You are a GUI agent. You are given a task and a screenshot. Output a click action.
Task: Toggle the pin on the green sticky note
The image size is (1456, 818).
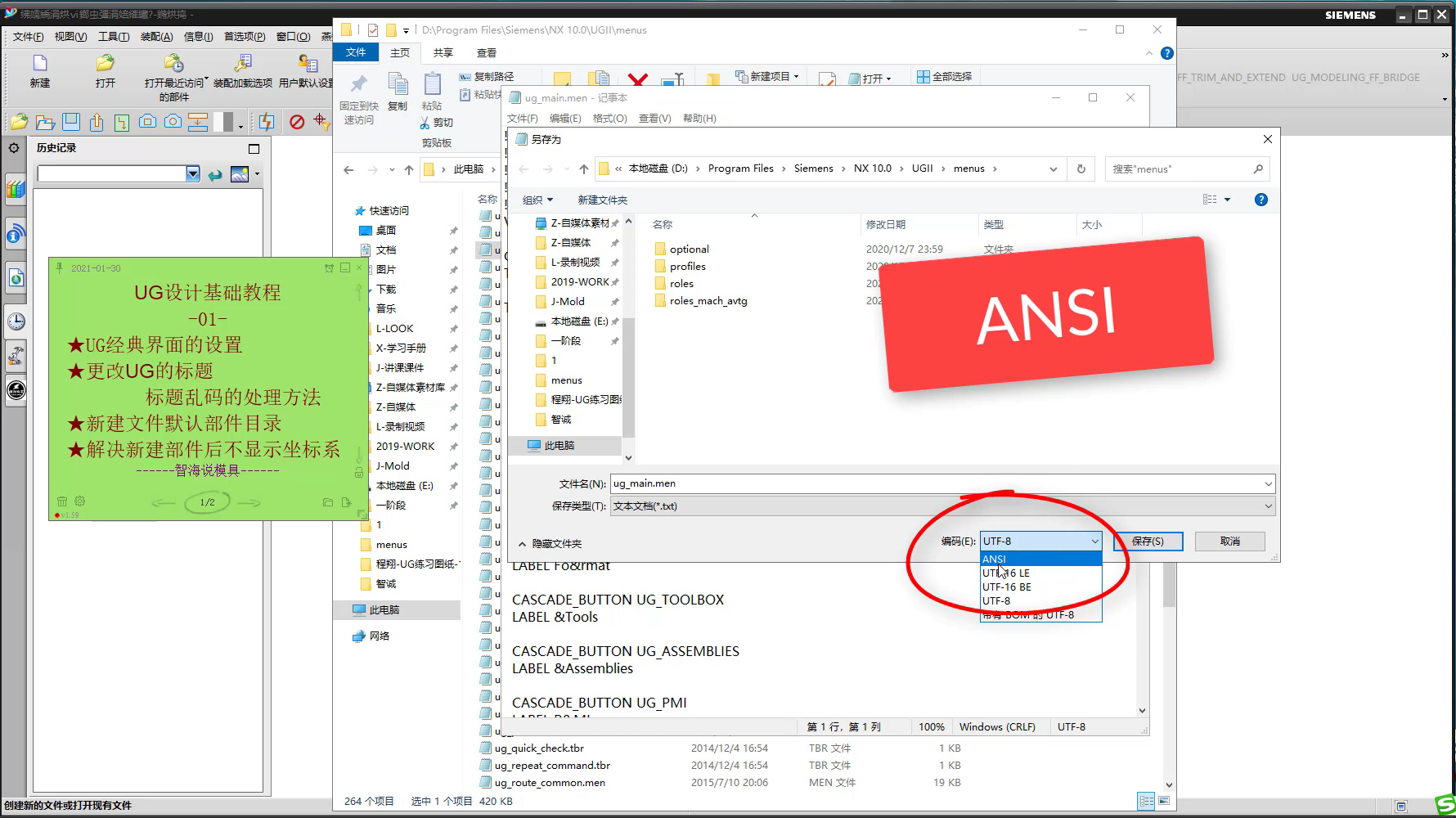click(x=59, y=268)
